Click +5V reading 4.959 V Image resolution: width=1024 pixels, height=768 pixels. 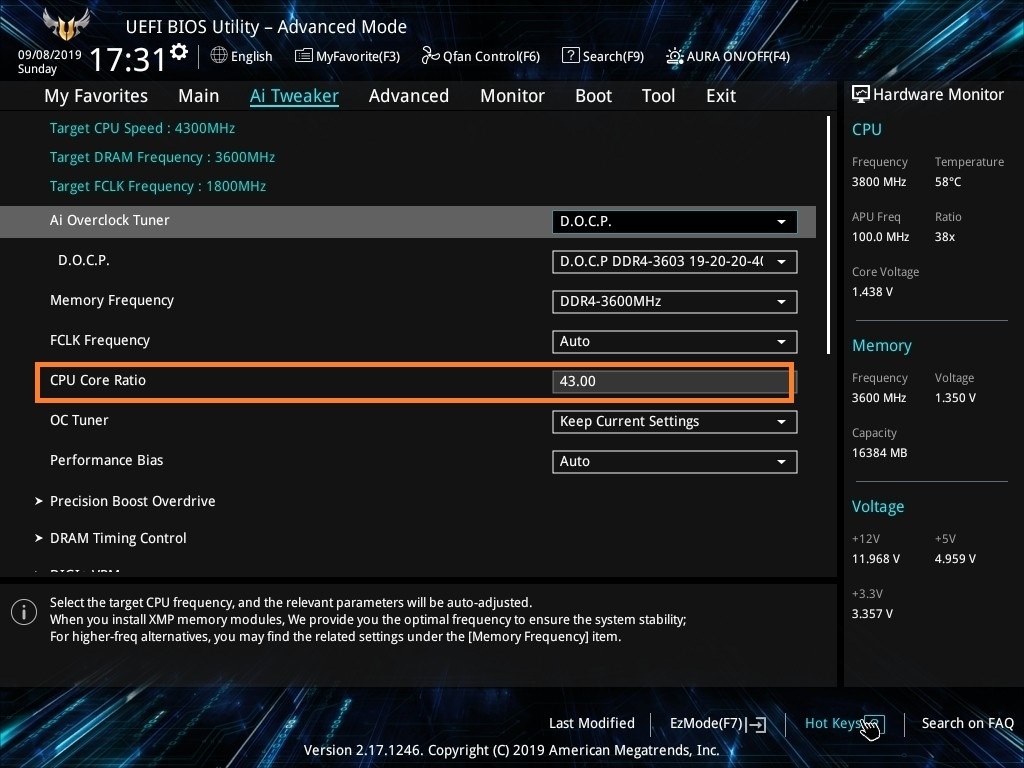955,558
